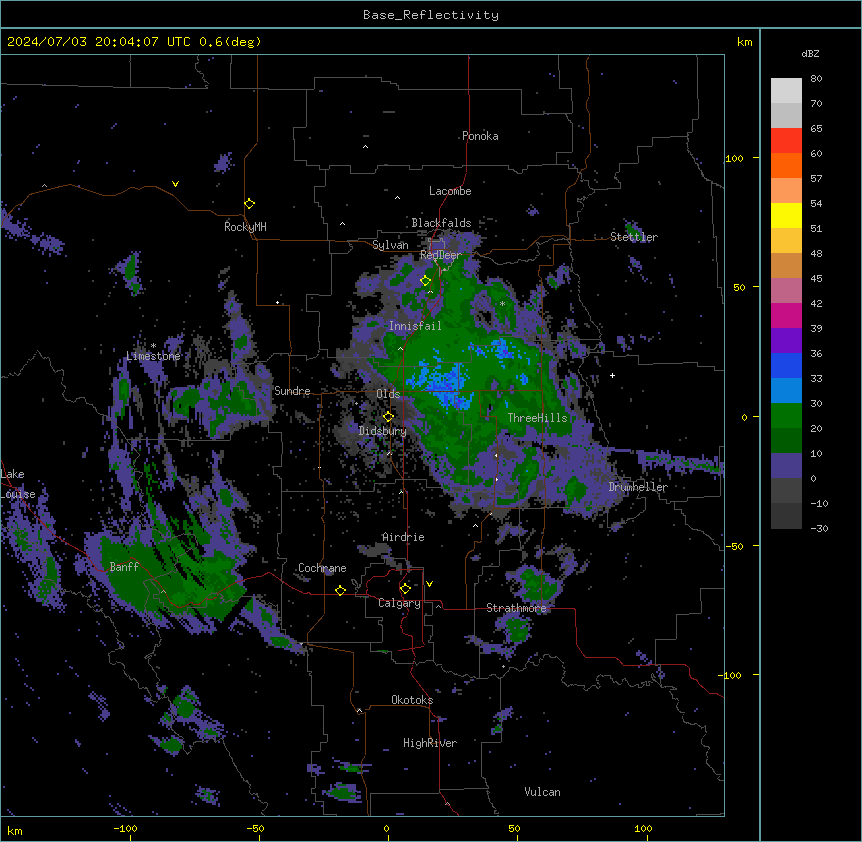The image size is (862, 842).
Task: Select the orange 57-60 dBZ legend swatch
Action: [x=786, y=165]
